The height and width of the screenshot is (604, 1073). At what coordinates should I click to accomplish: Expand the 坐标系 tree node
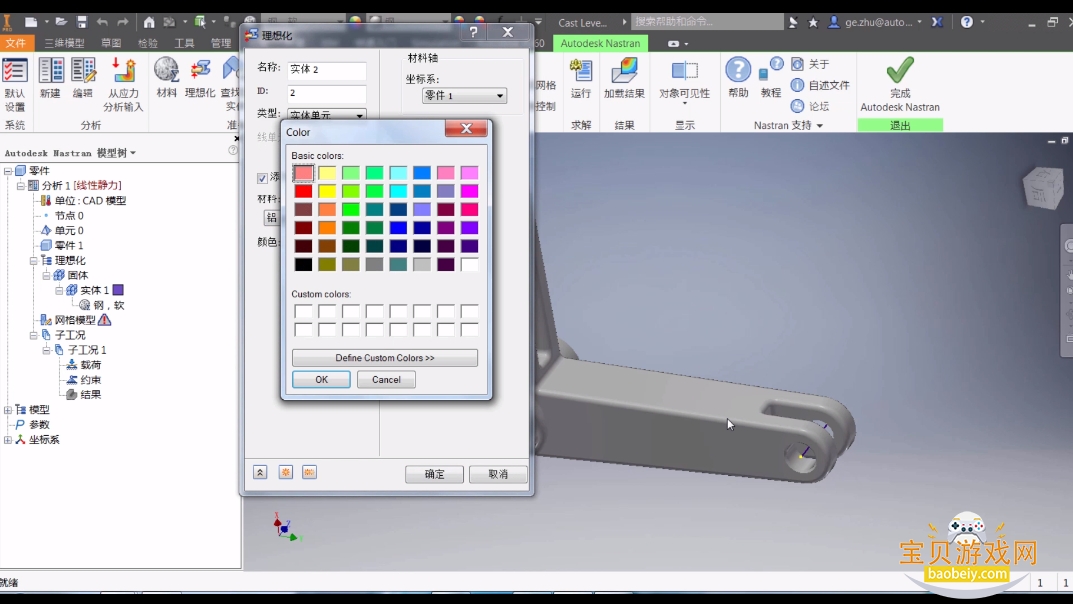pos(8,440)
